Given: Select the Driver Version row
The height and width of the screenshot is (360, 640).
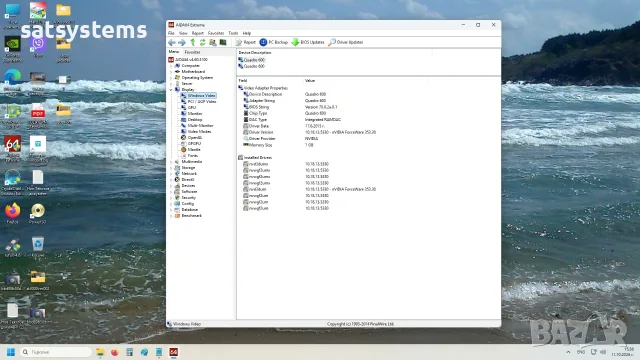Looking at the screenshot, I should tap(309, 132).
